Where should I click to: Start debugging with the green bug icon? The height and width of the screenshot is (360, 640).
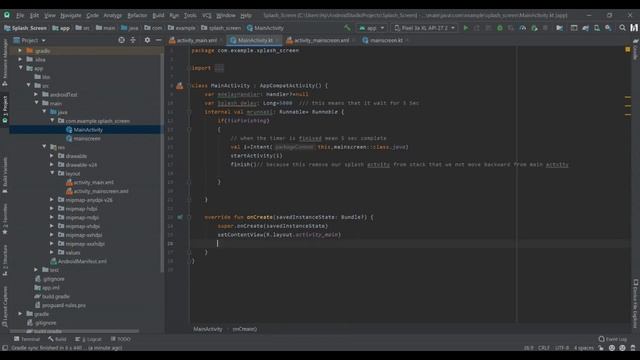[500, 28]
